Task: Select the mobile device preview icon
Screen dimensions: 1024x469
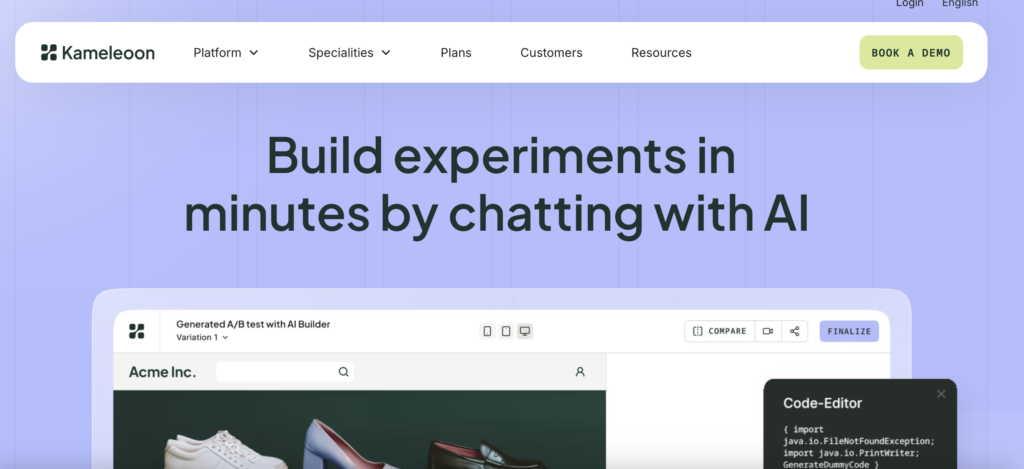Action: pos(487,331)
